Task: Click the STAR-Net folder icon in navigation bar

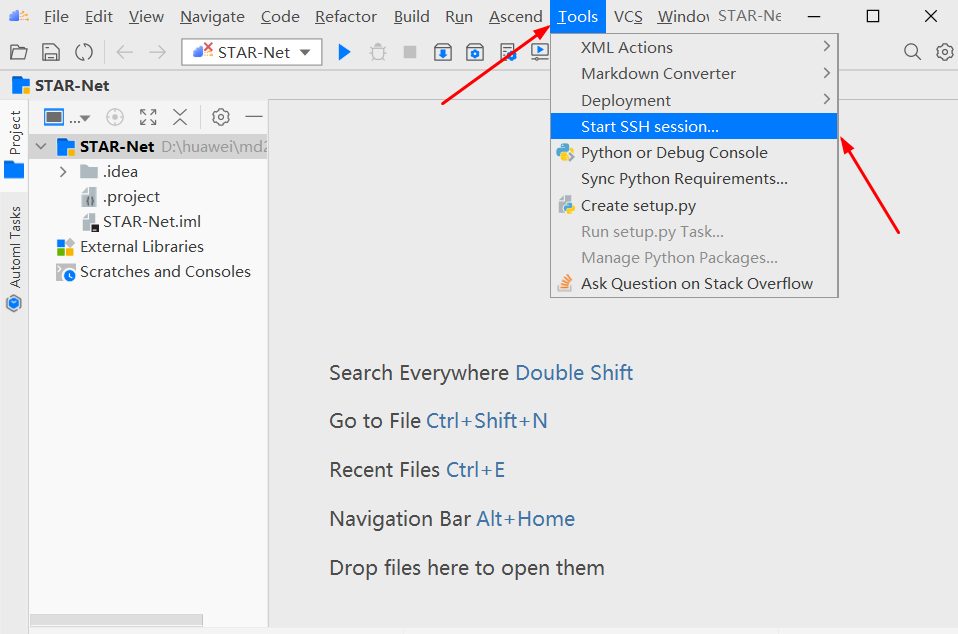Action: (x=21, y=86)
